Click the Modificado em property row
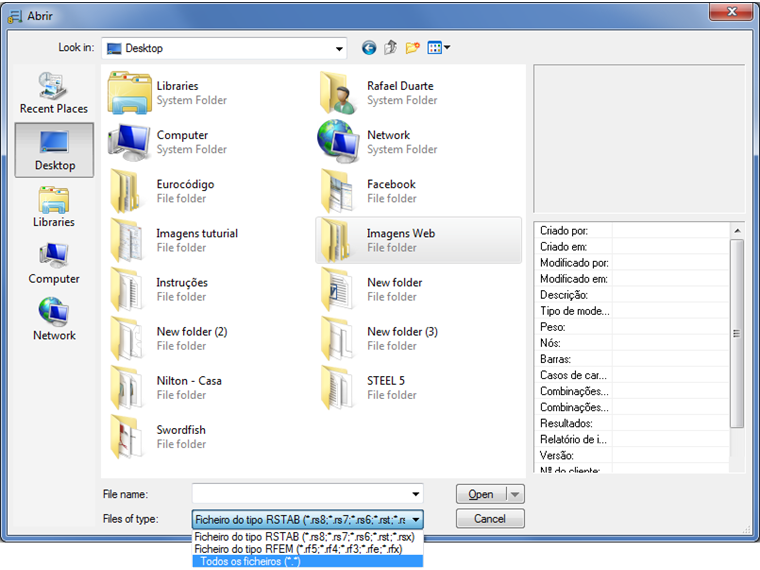760x570 pixels. 633,279
